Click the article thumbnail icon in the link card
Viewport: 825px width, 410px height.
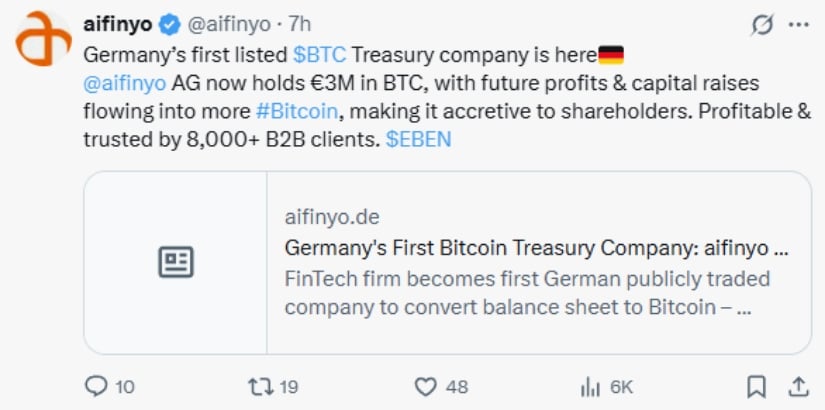click(176, 262)
